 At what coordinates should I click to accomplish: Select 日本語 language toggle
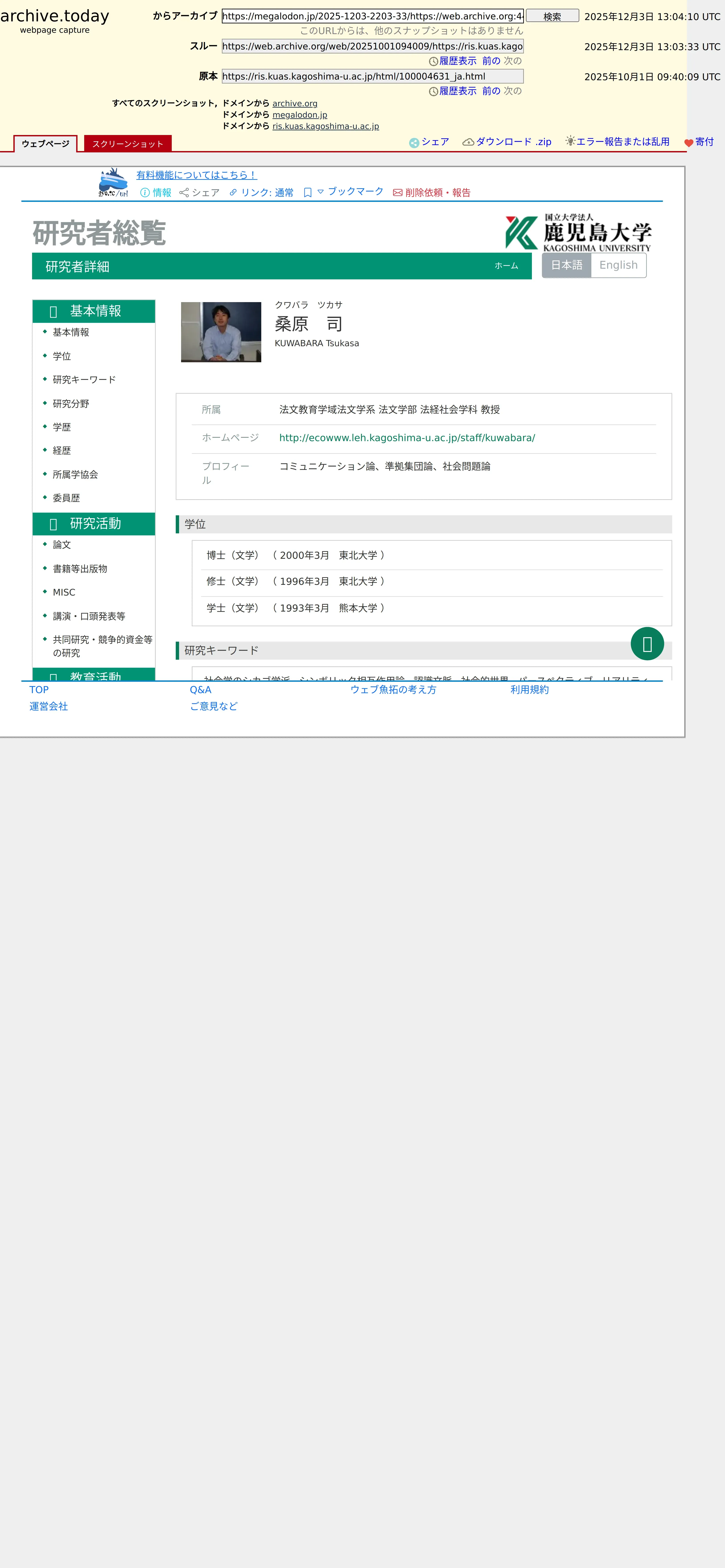click(566, 265)
